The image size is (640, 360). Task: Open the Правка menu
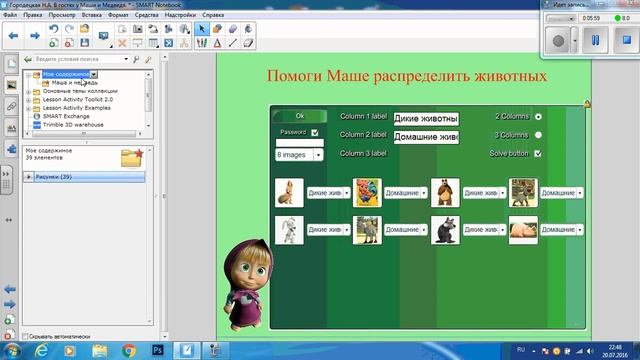(x=33, y=15)
